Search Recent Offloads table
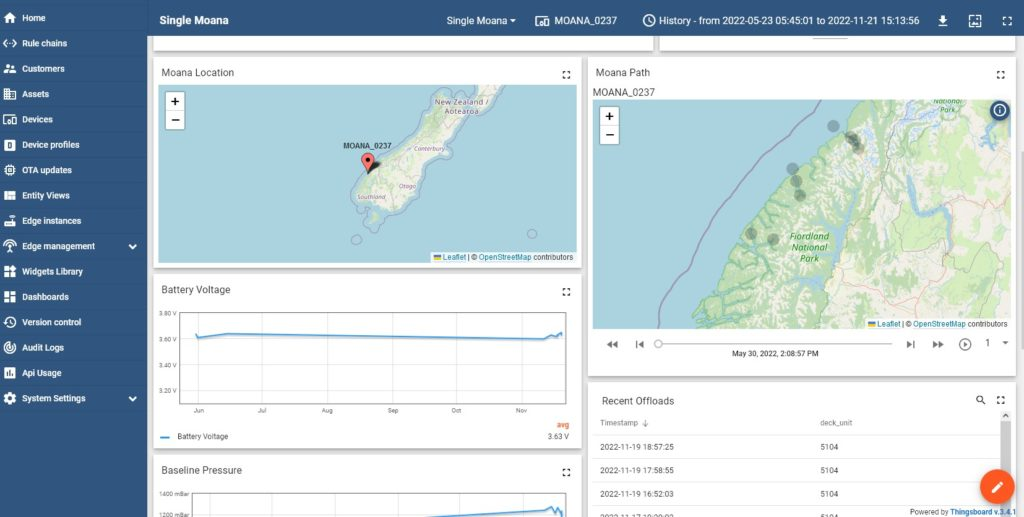The height and width of the screenshot is (517, 1024). [x=980, y=400]
